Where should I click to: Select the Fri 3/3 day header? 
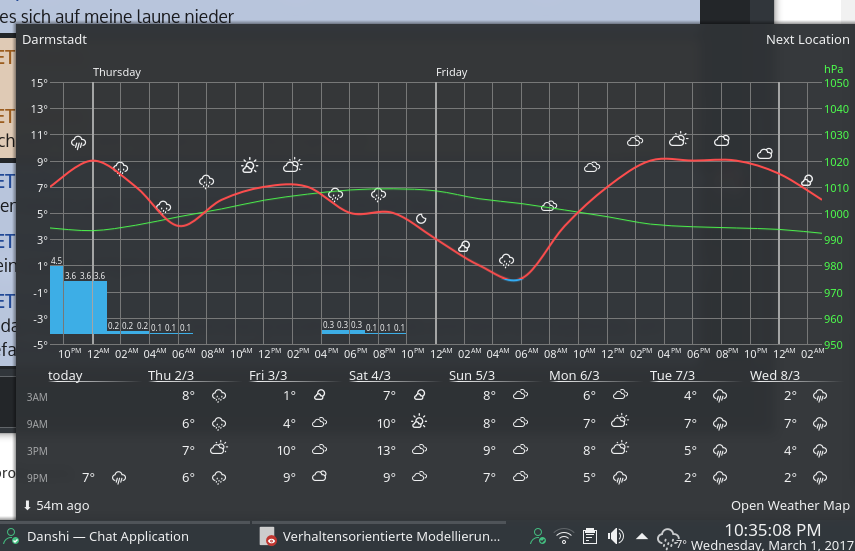coord(268,375)
